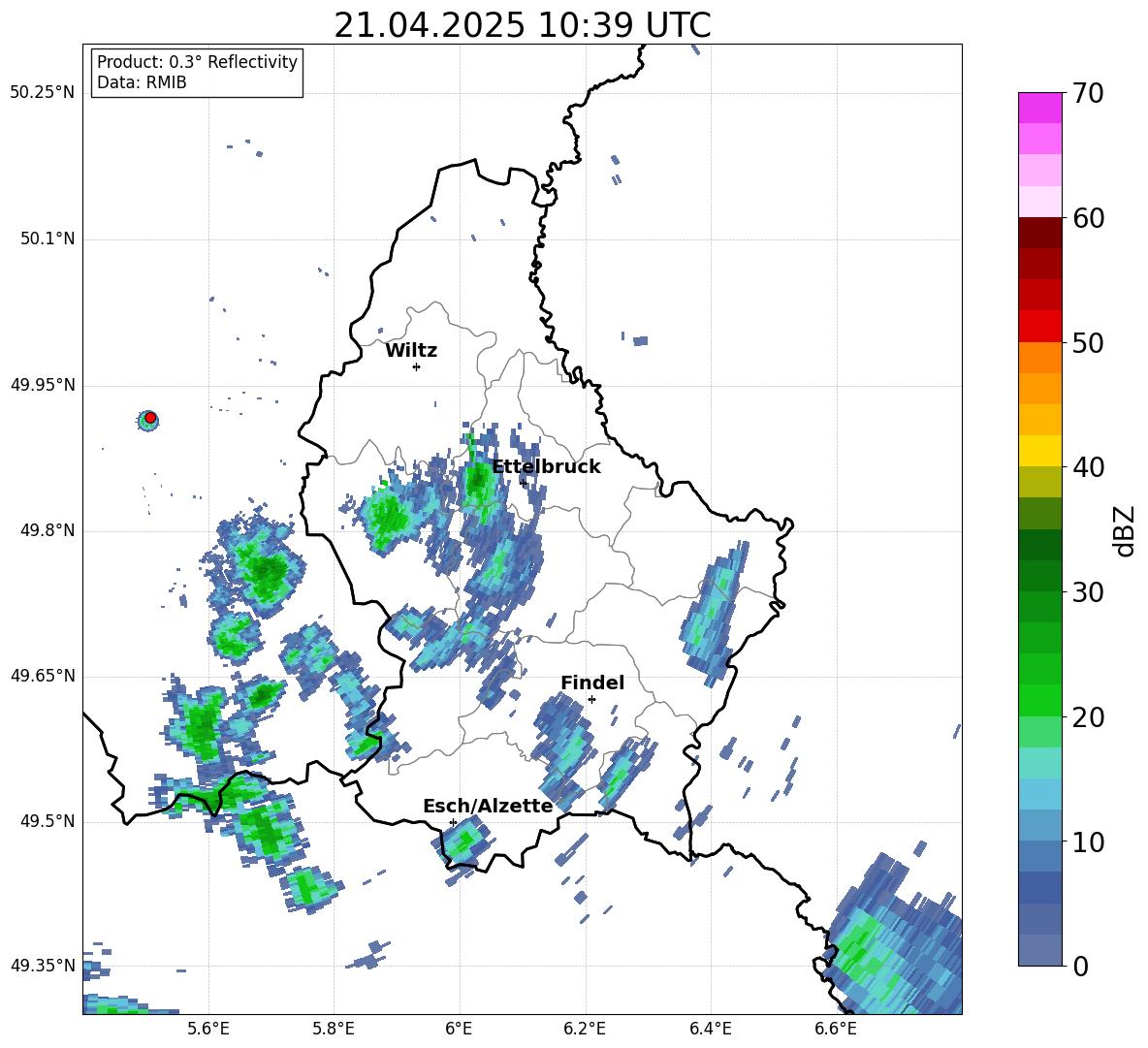Click the 6.4°E longitude label
This screenshot has height=1048, width=1148.
710,1030
